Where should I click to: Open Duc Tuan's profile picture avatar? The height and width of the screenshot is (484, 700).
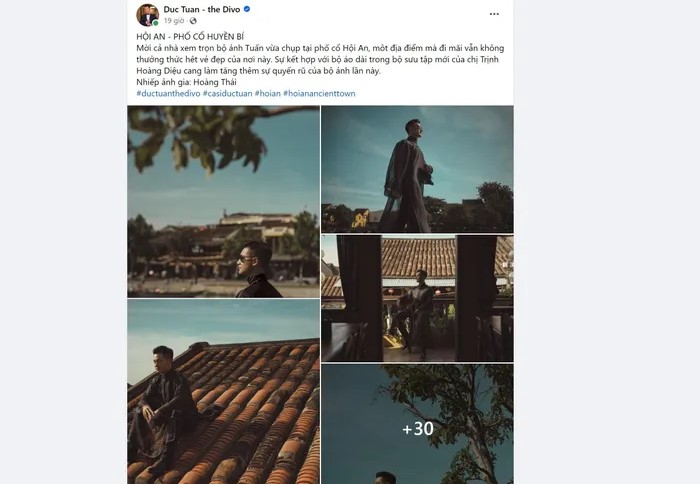(x=147, y=14)
